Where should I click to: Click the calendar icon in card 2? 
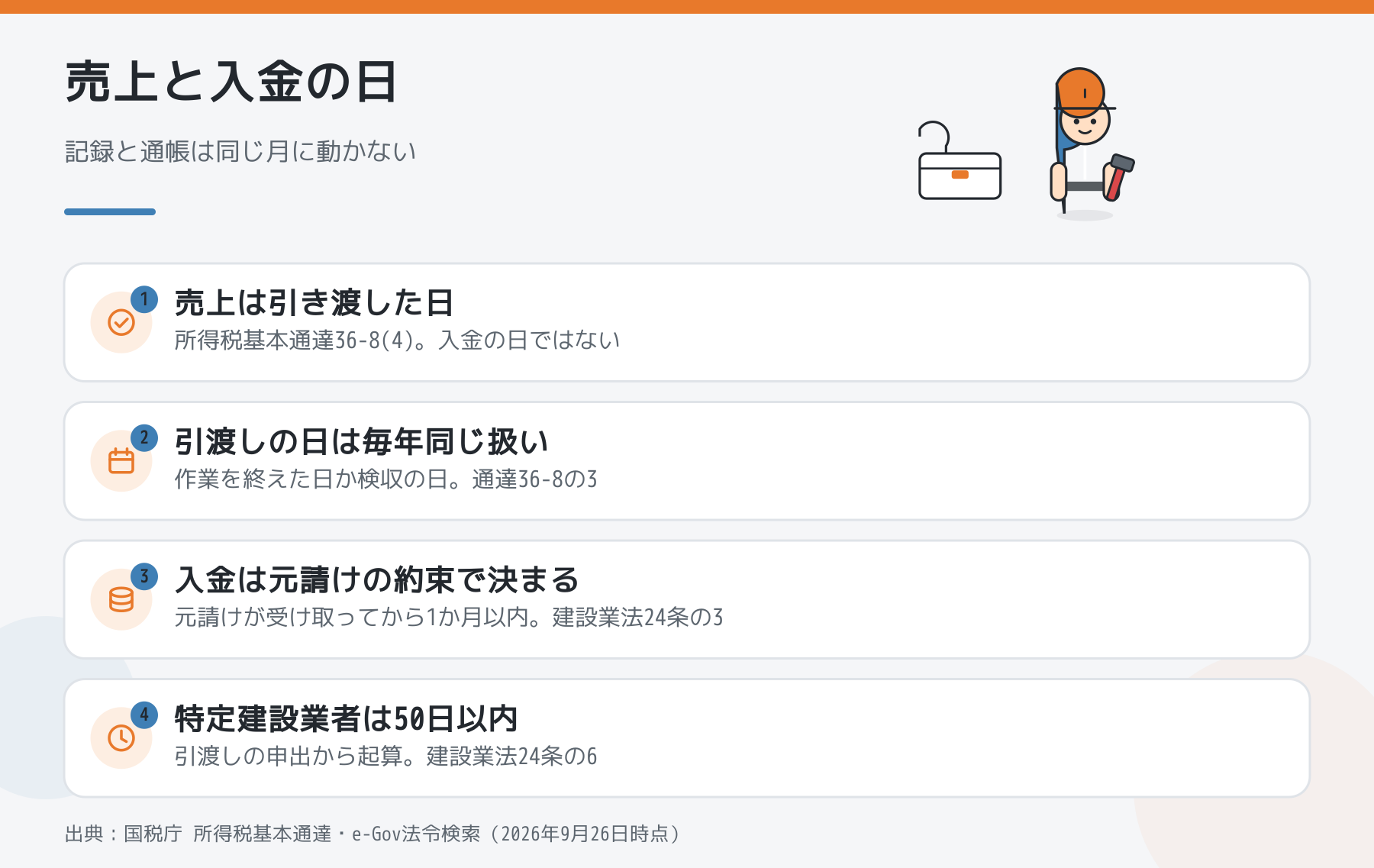click(x=121, y=461)
